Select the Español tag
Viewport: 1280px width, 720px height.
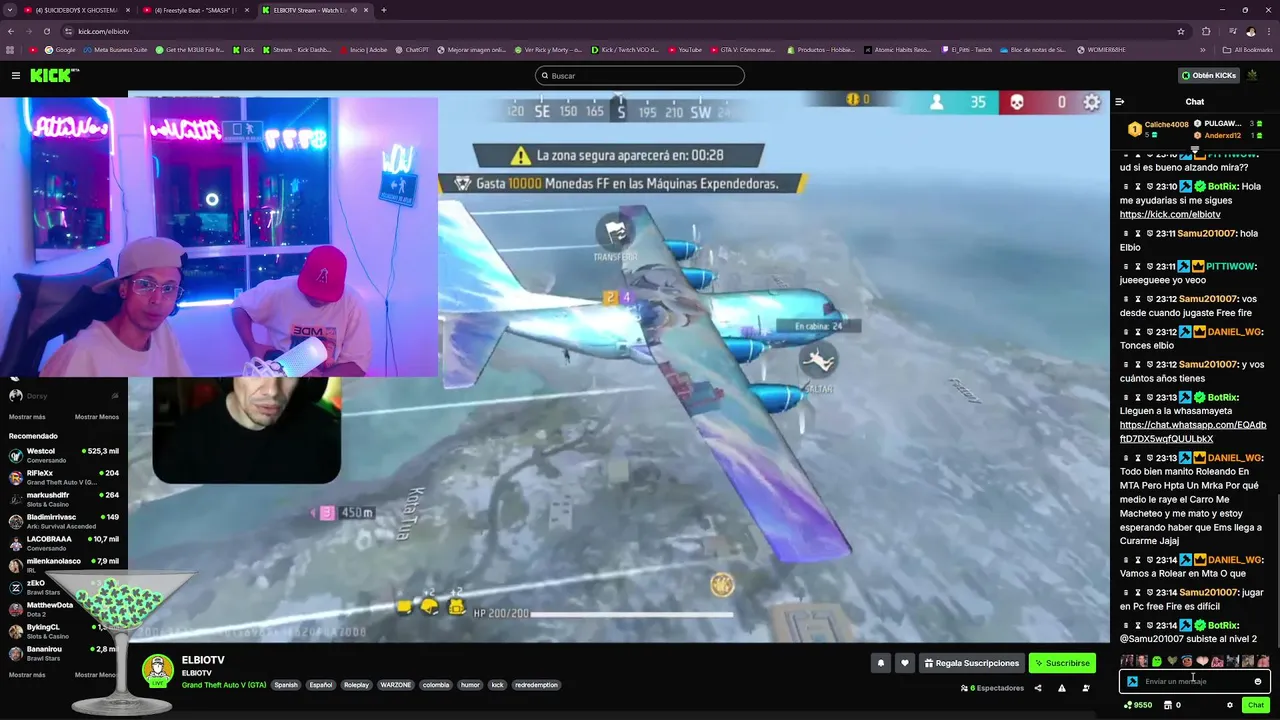[x=320, y=685]
